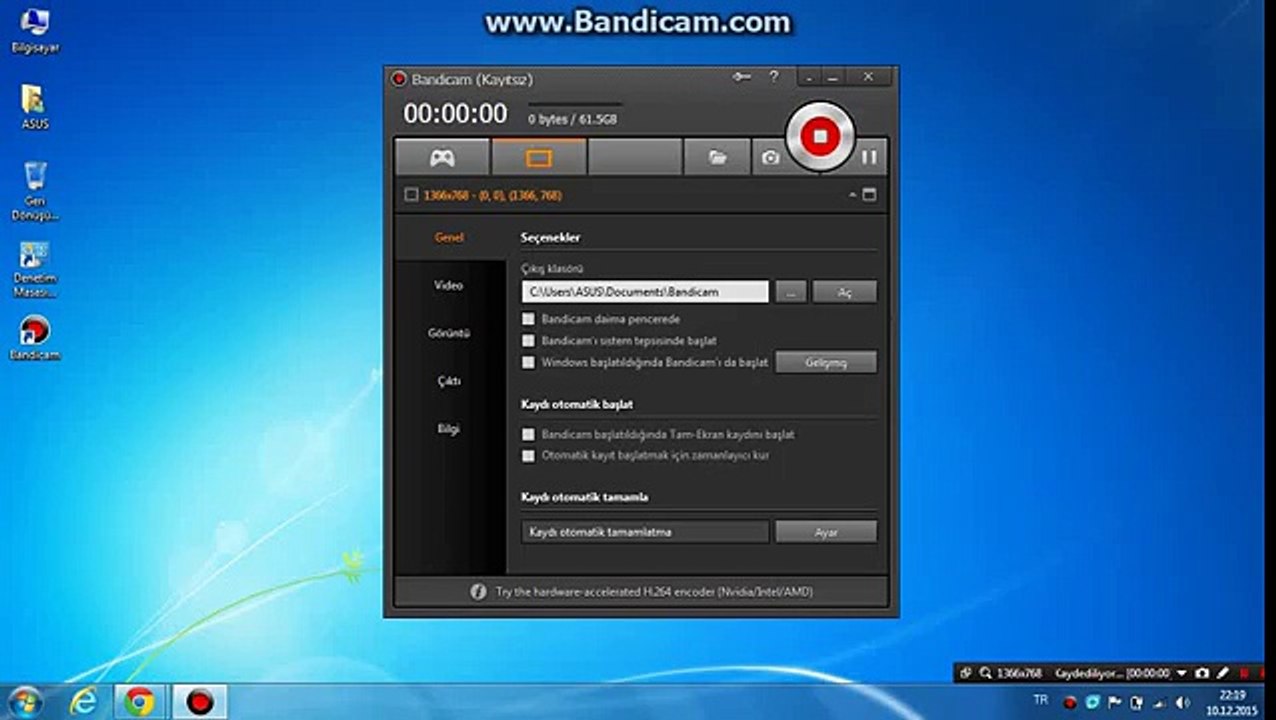
Task: Click the Bandicam record icon in title bar
Action: [x=399, y=78]
